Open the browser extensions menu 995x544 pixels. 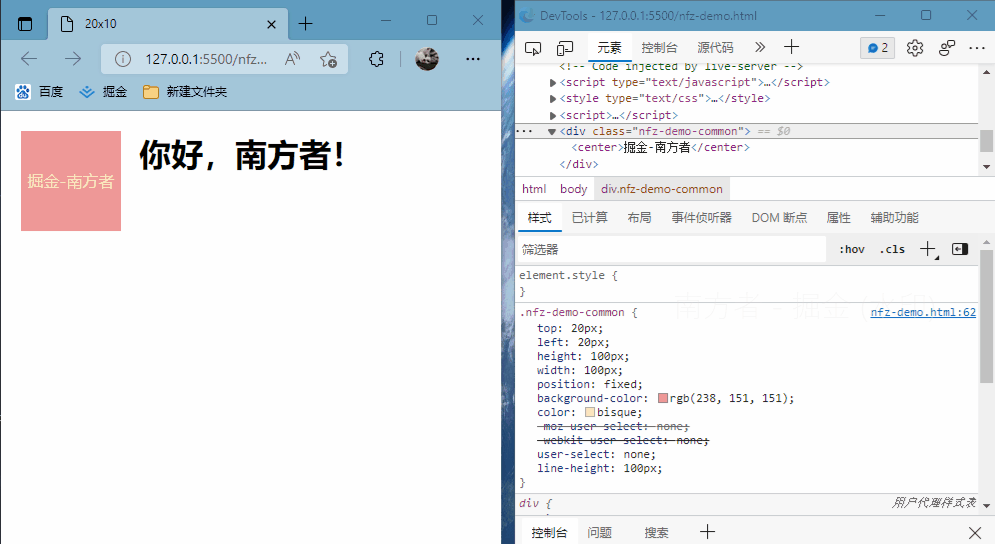click(376, 59)
